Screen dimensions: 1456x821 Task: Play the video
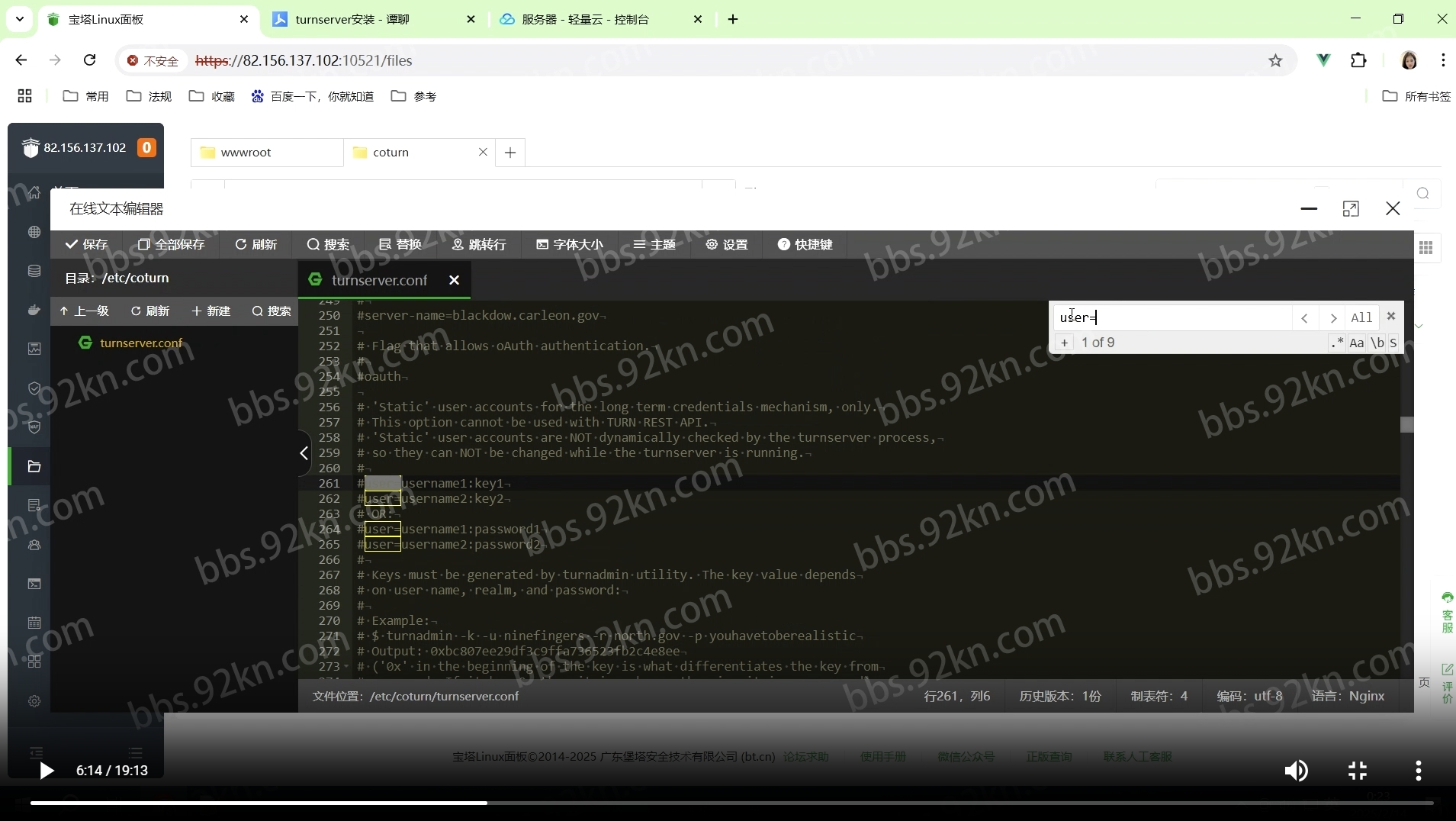tap(47, 771)
